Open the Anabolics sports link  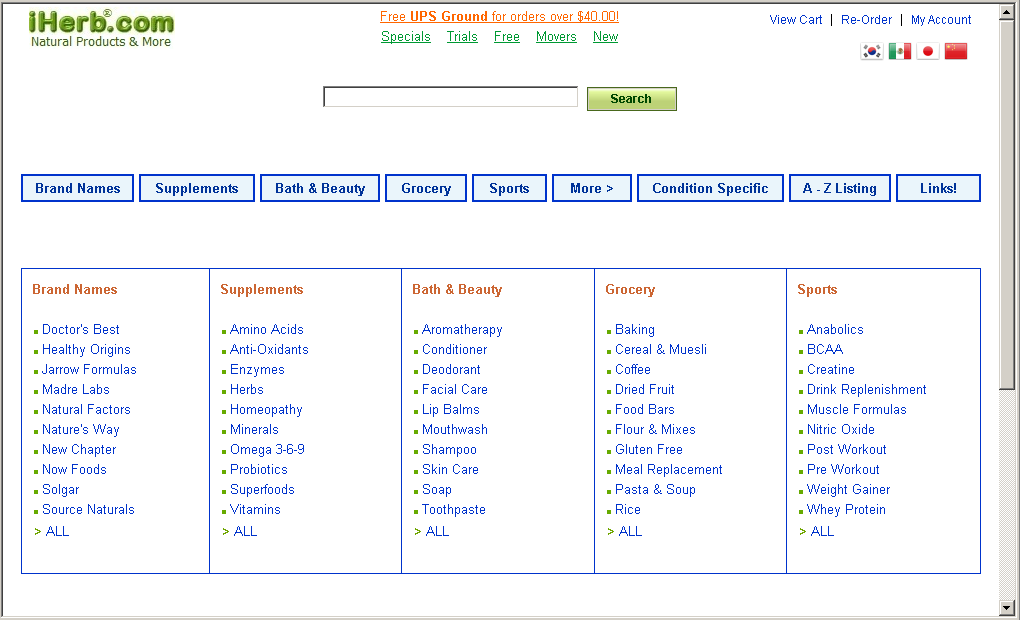coord(835,329)
